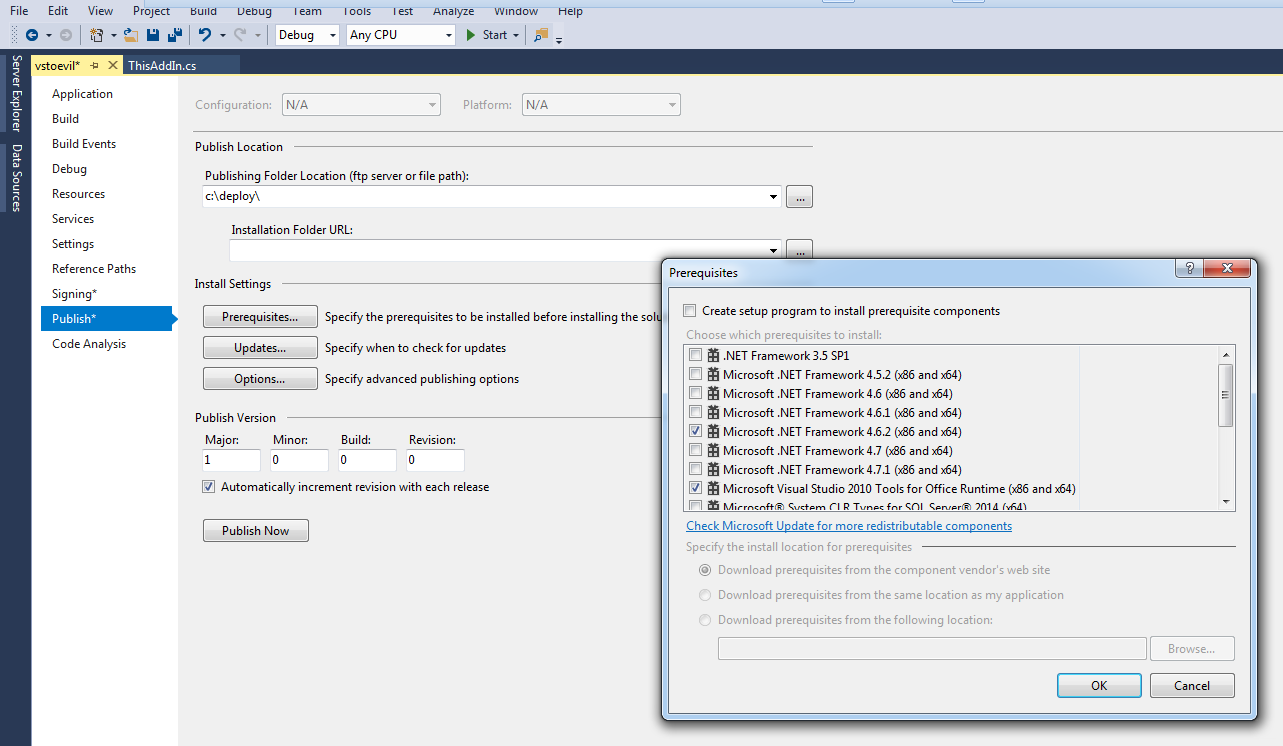Click the Open File folder icon
Screen dimensions: 1283x746
(x=130, y=35)
